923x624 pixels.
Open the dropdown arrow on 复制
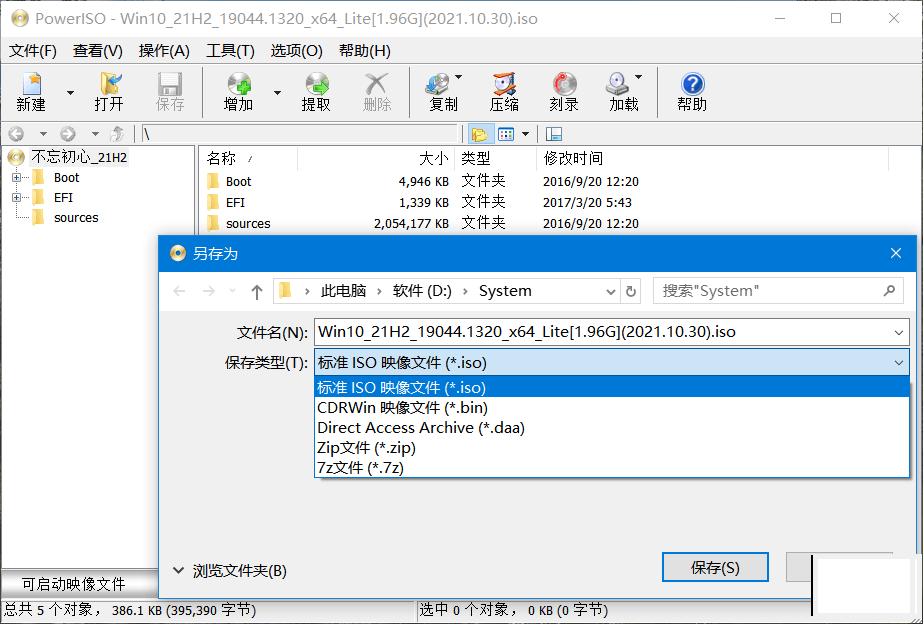tap(459, 77)
